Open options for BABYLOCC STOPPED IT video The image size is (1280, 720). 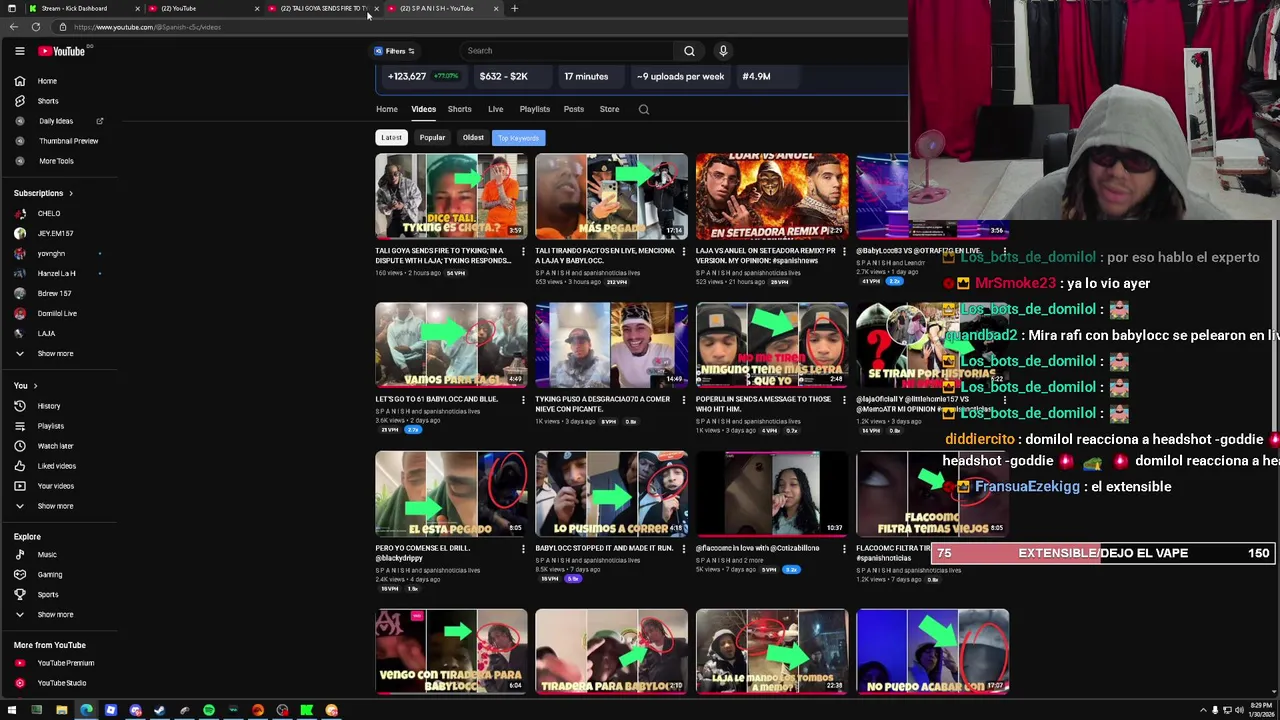pos(683,549)
